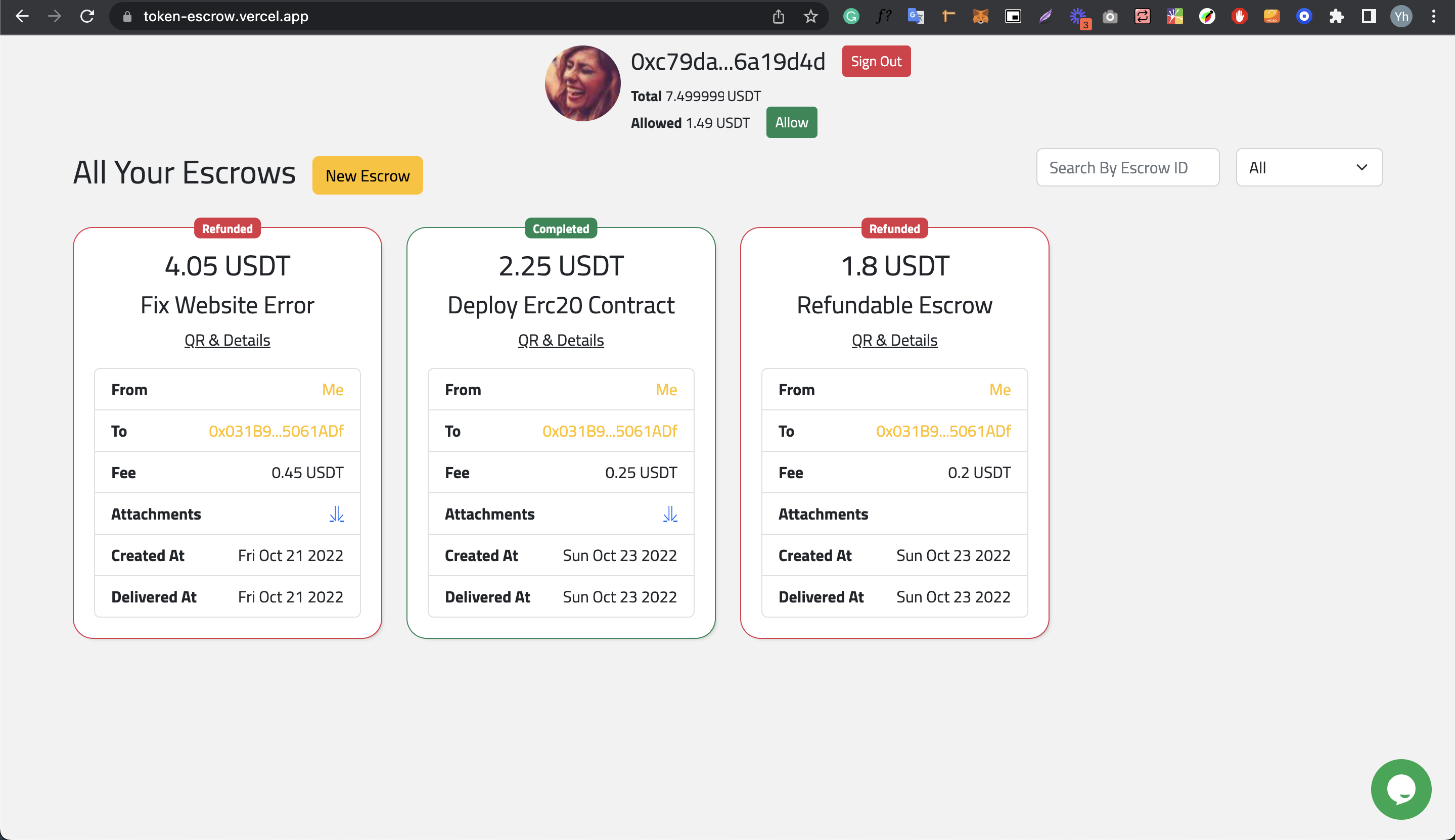Click the Sign Out button
The width and height of the screenshot is (1455, 840).
(x=875, y=61)
